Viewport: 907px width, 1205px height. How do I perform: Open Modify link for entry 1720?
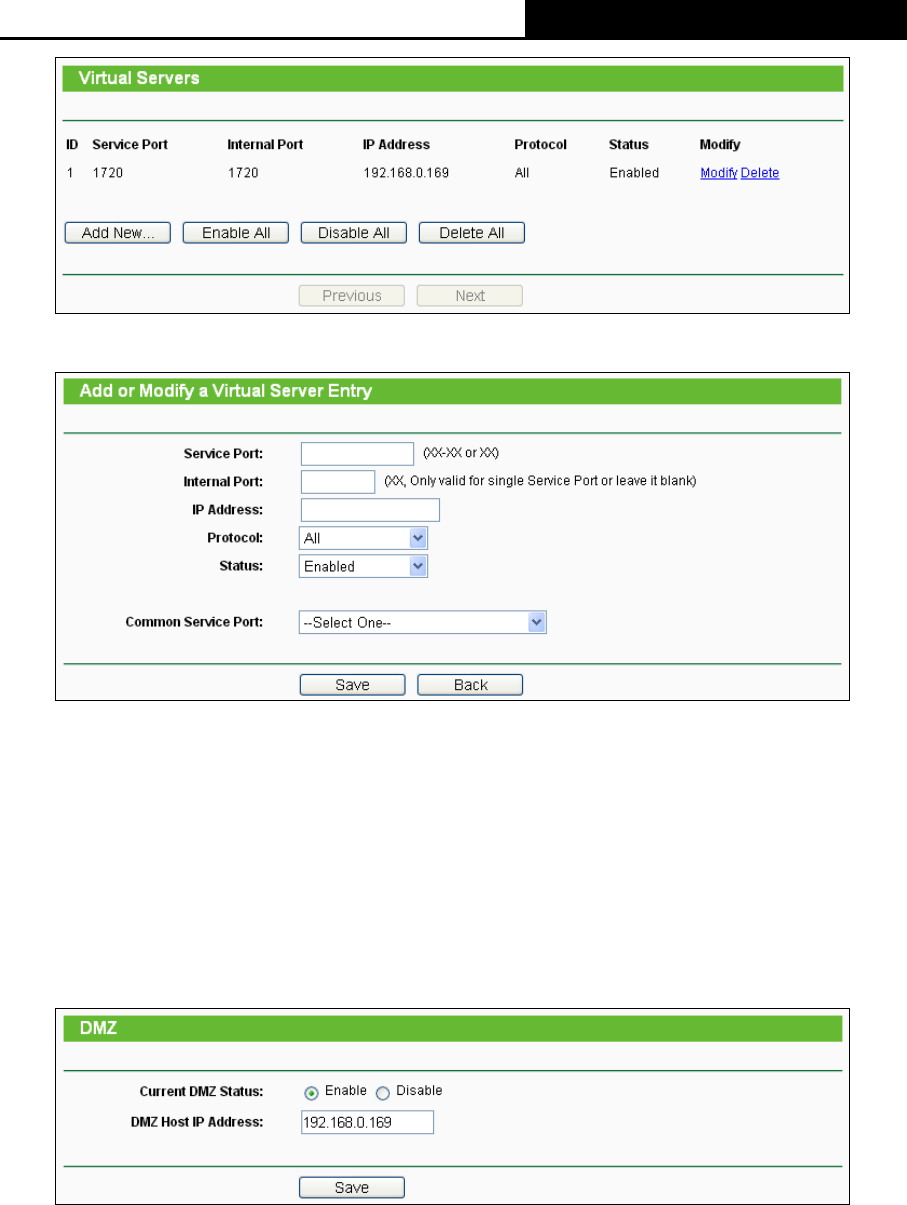point(719,173)
